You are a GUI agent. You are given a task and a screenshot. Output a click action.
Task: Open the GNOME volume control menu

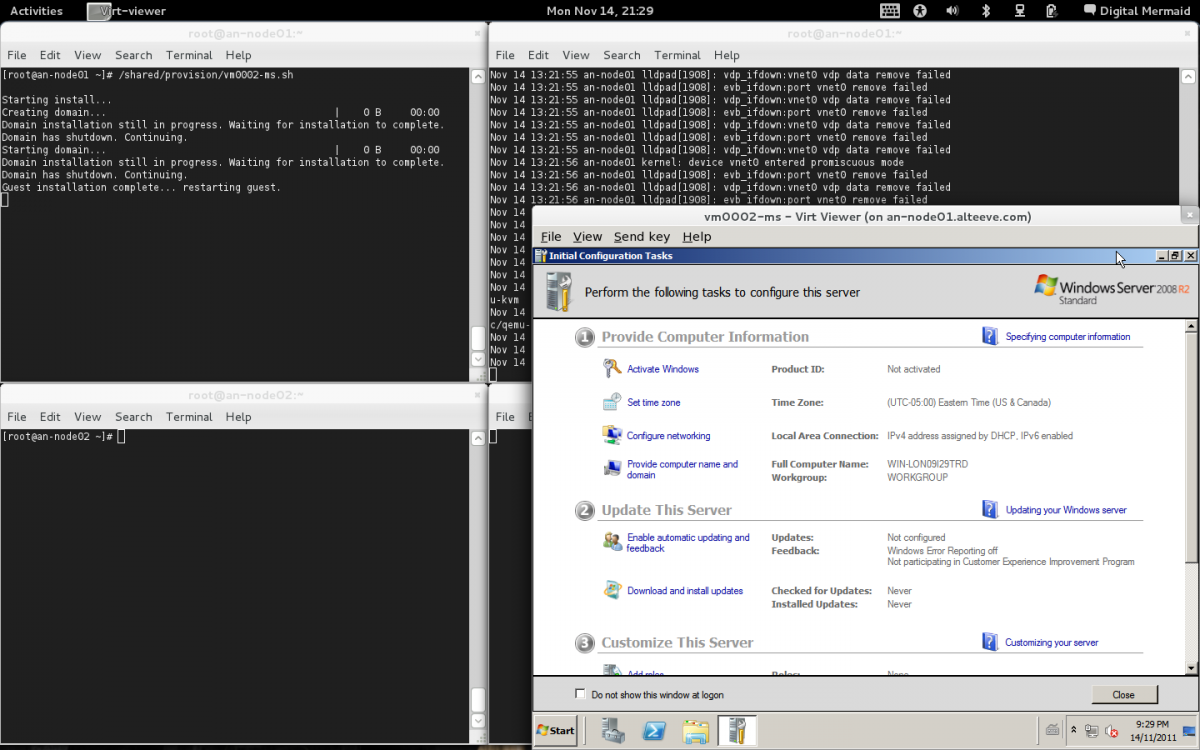(952, 11)
